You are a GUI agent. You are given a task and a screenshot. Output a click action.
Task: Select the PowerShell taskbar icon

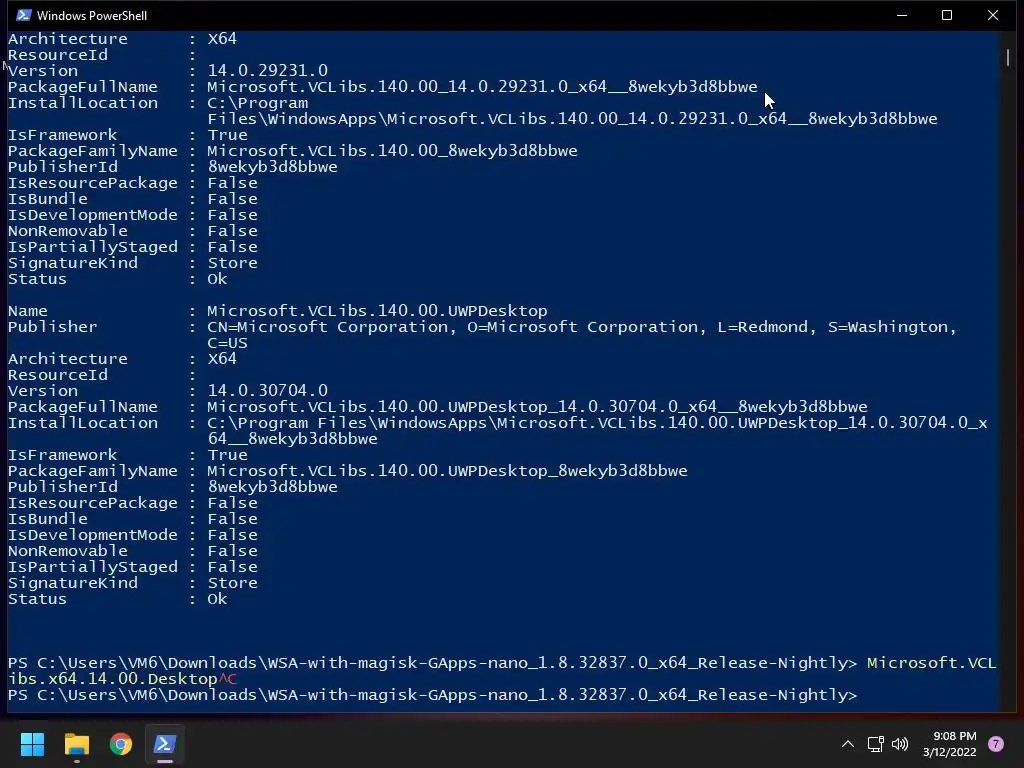[165, 744]
